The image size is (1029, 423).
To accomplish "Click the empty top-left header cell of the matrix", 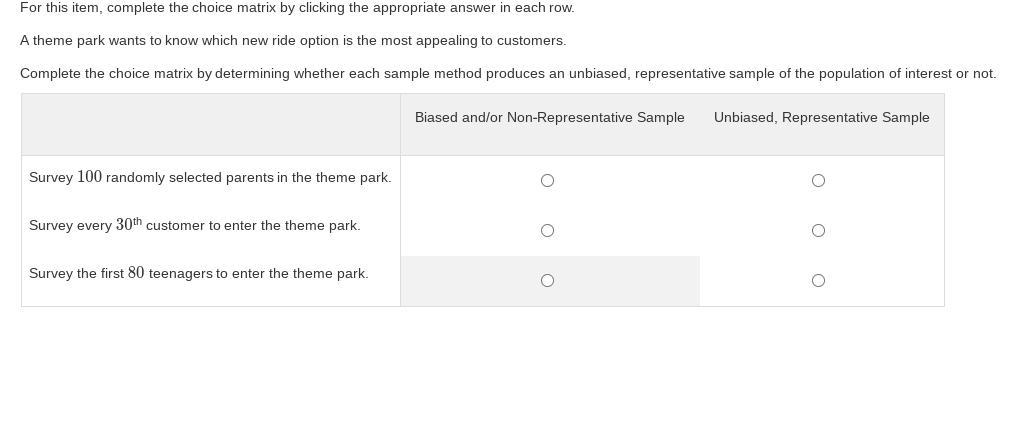I will (210, 124).
